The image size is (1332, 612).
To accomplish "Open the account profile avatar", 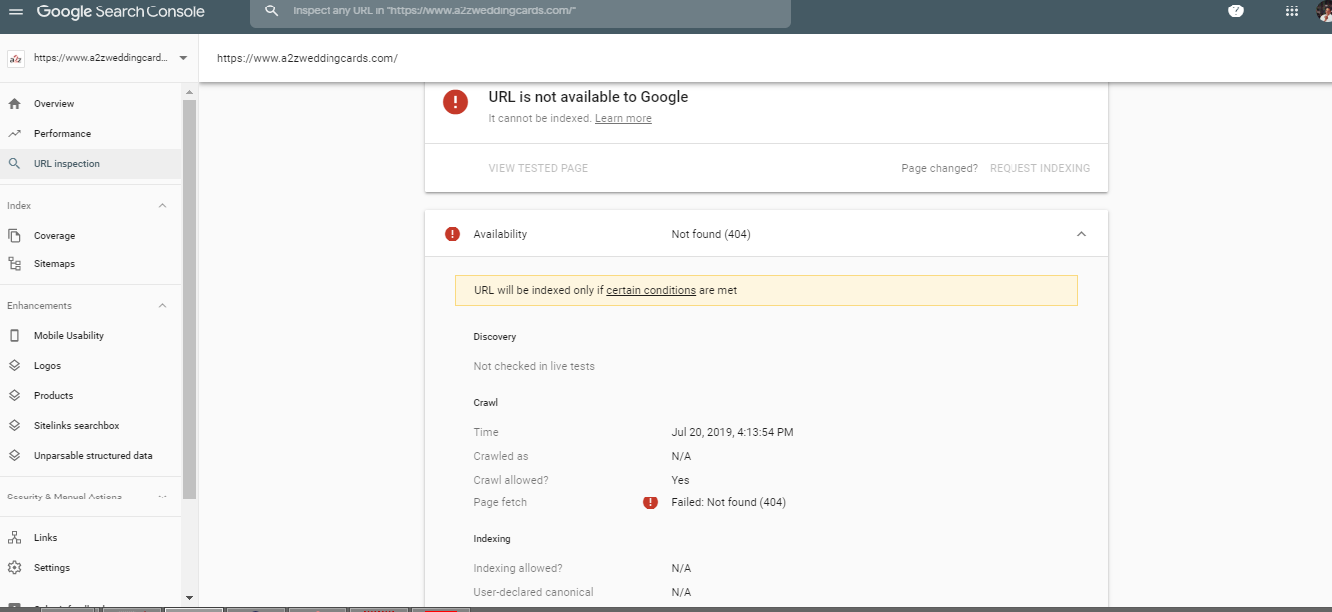I will coord(1325,11).
